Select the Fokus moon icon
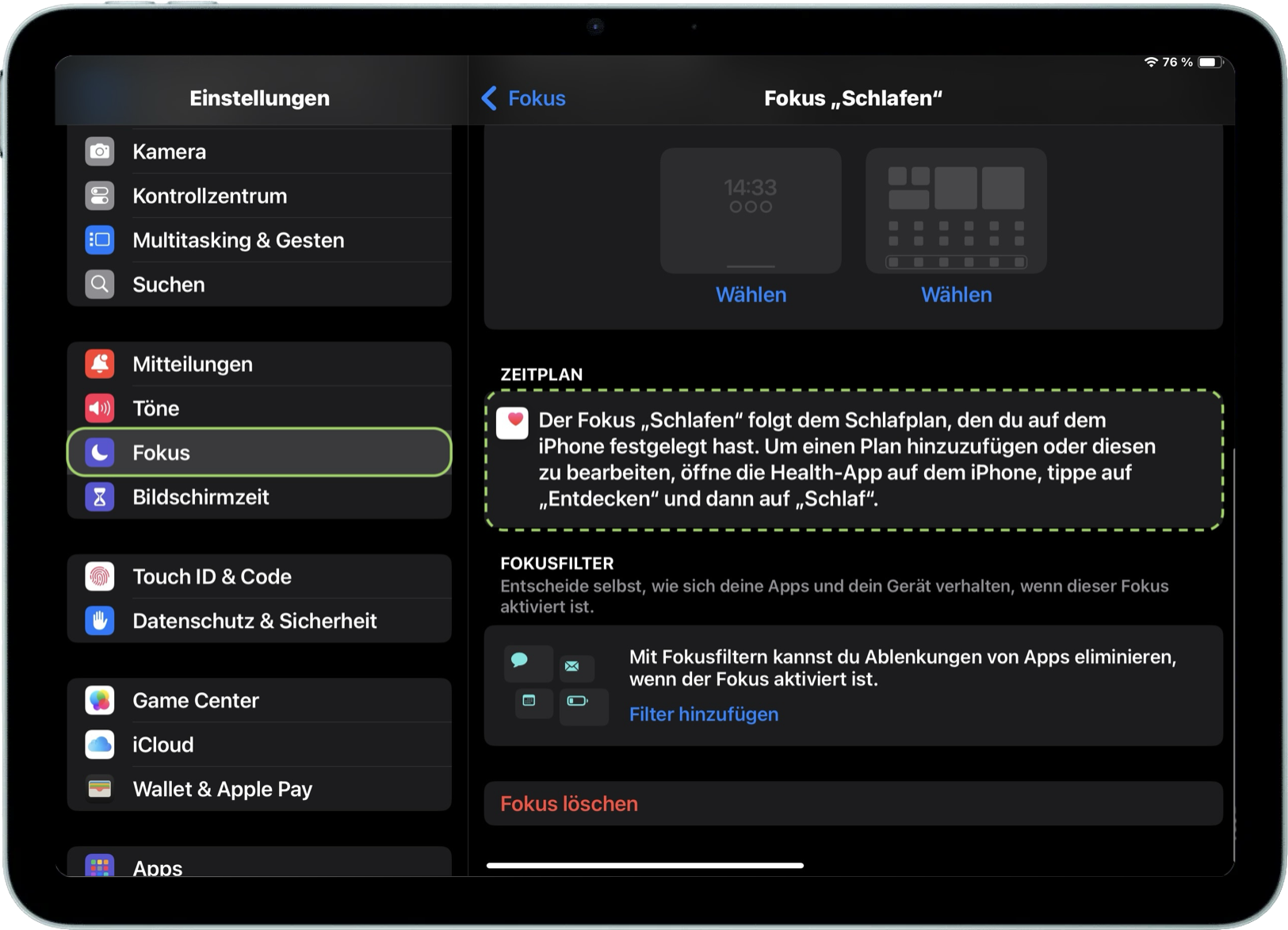Screen dimensions: 1288x930 coord(100,453)
